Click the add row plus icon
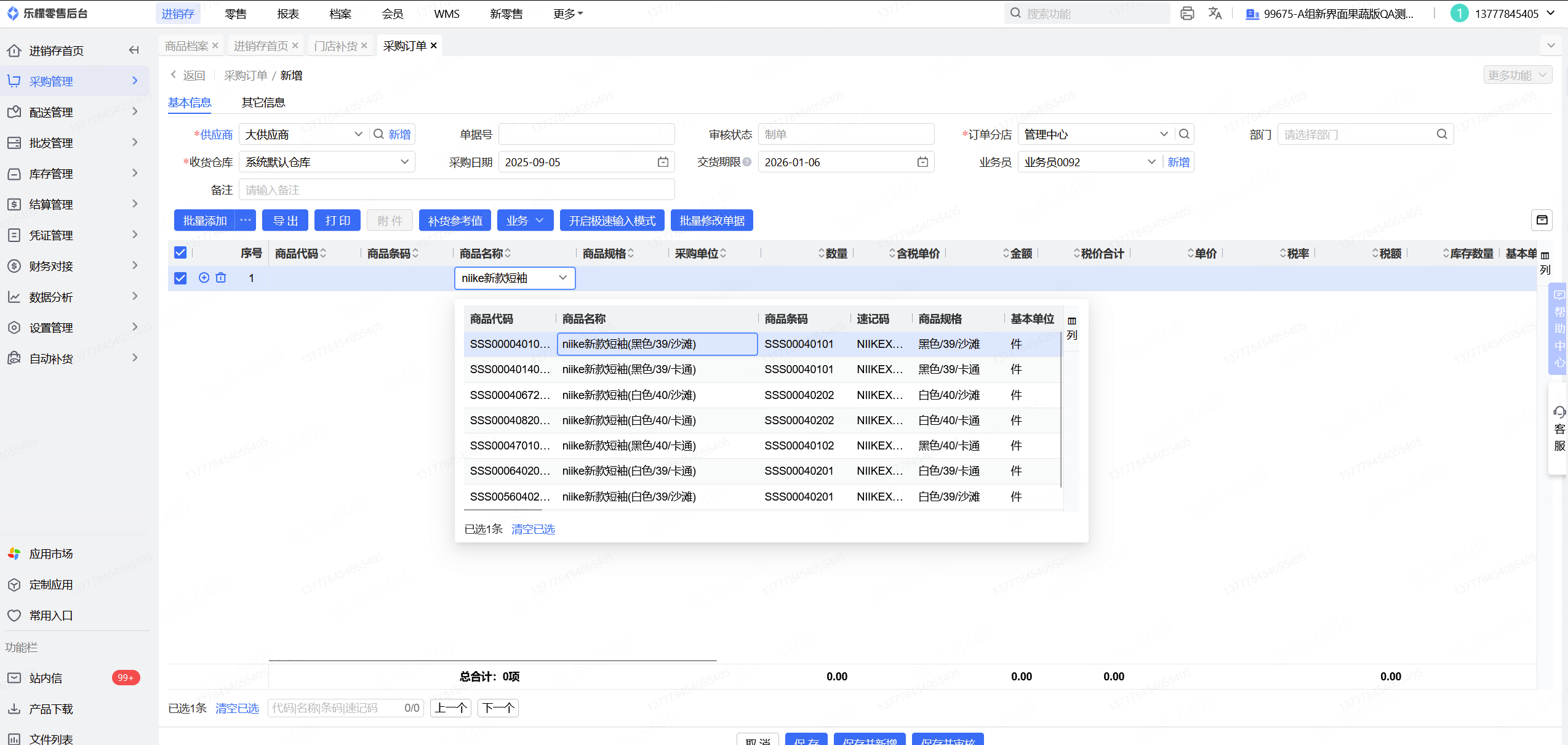1568x745 pixels. 204,278
